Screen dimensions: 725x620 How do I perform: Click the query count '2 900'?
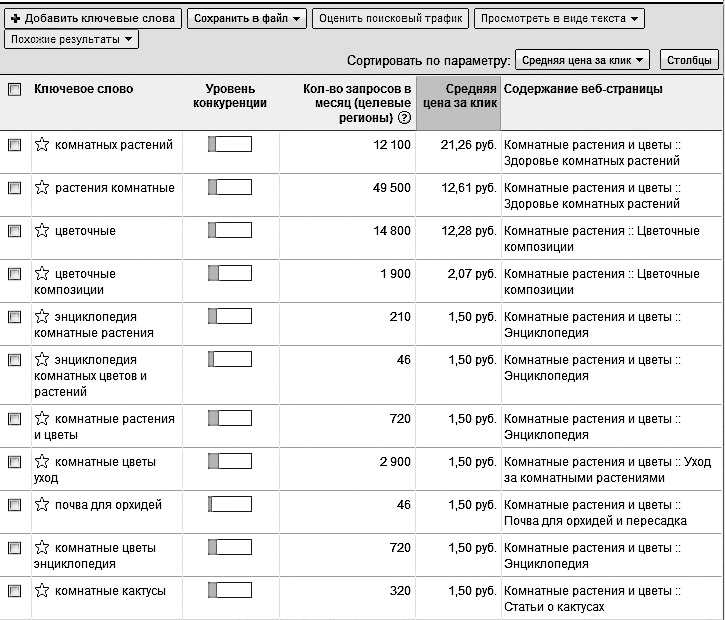tap(395, 462)
